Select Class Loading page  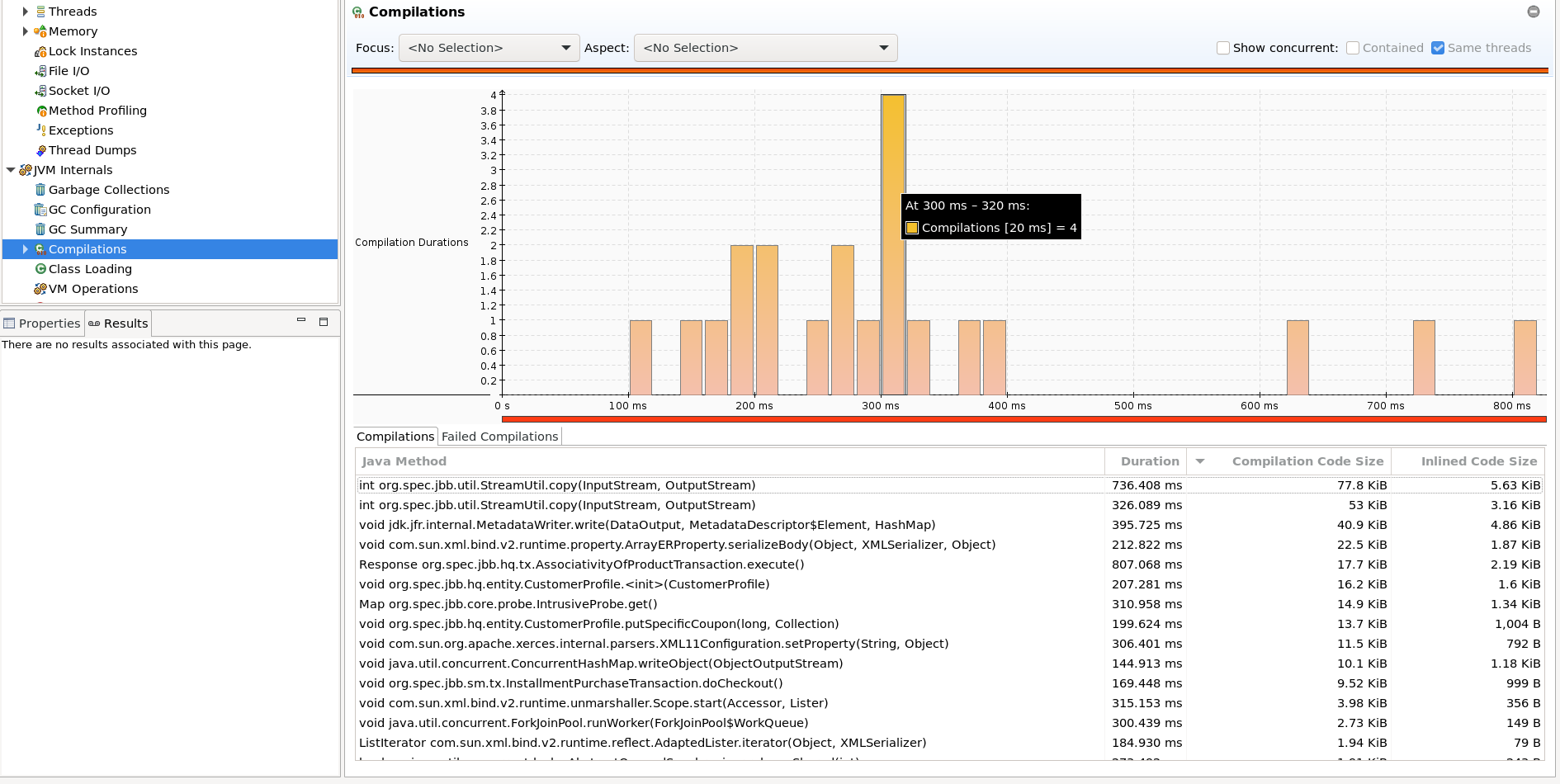click(90, 269)
